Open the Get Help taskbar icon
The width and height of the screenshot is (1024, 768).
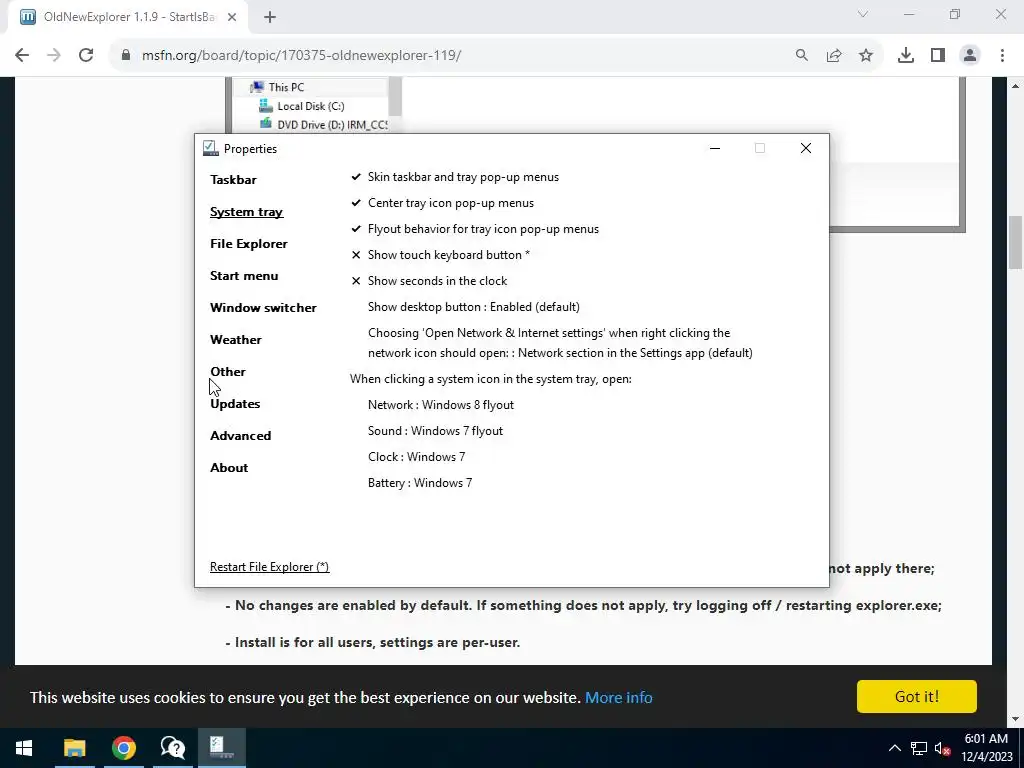point(172,748)
